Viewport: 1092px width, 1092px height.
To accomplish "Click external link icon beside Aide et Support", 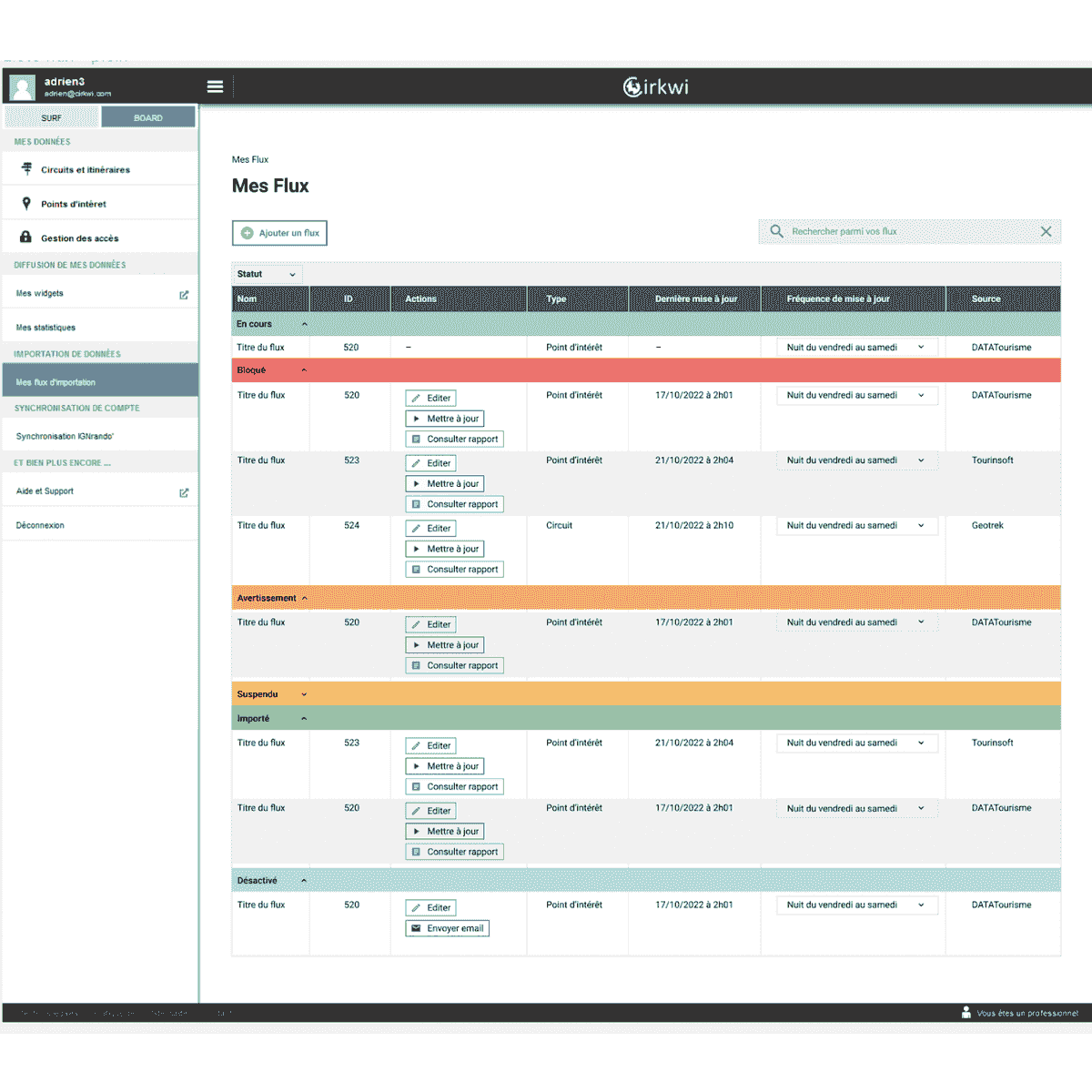I will [x=184, y=492].
